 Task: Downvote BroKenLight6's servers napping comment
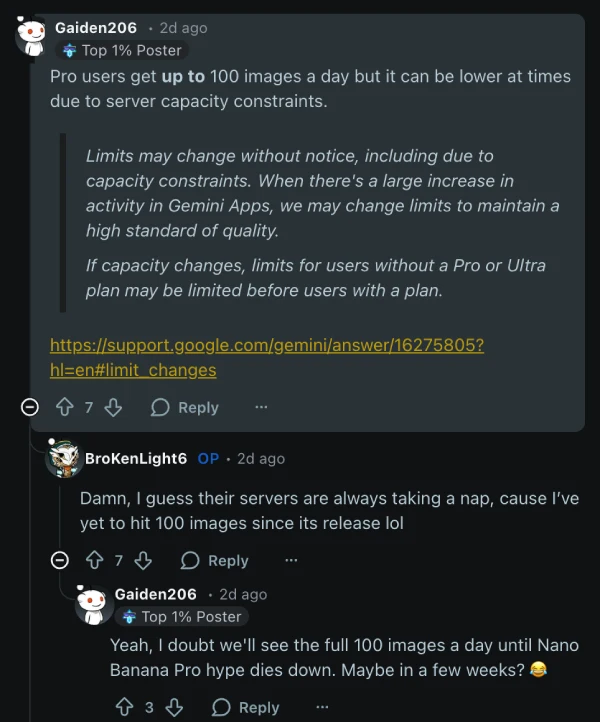pos(143,561)
